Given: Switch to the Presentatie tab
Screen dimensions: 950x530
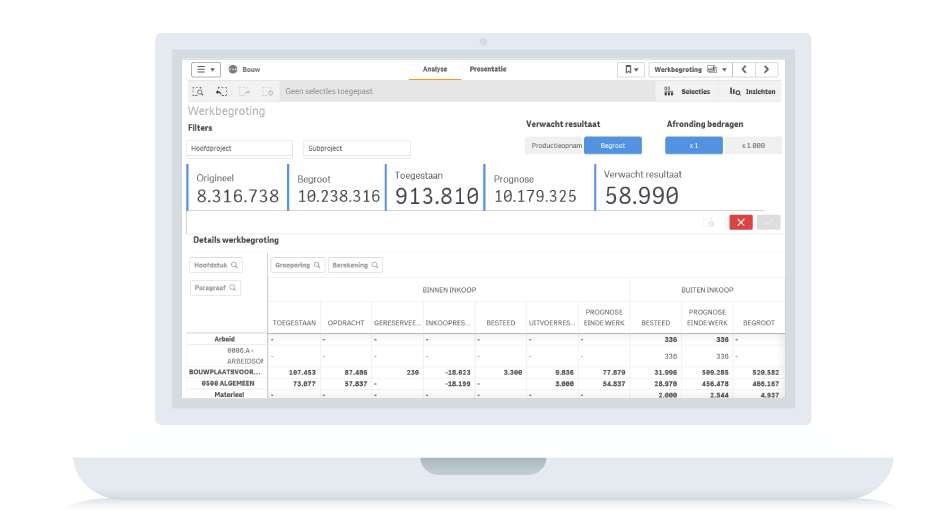Looking at the screenshot, I should click(x=488, y=69).
